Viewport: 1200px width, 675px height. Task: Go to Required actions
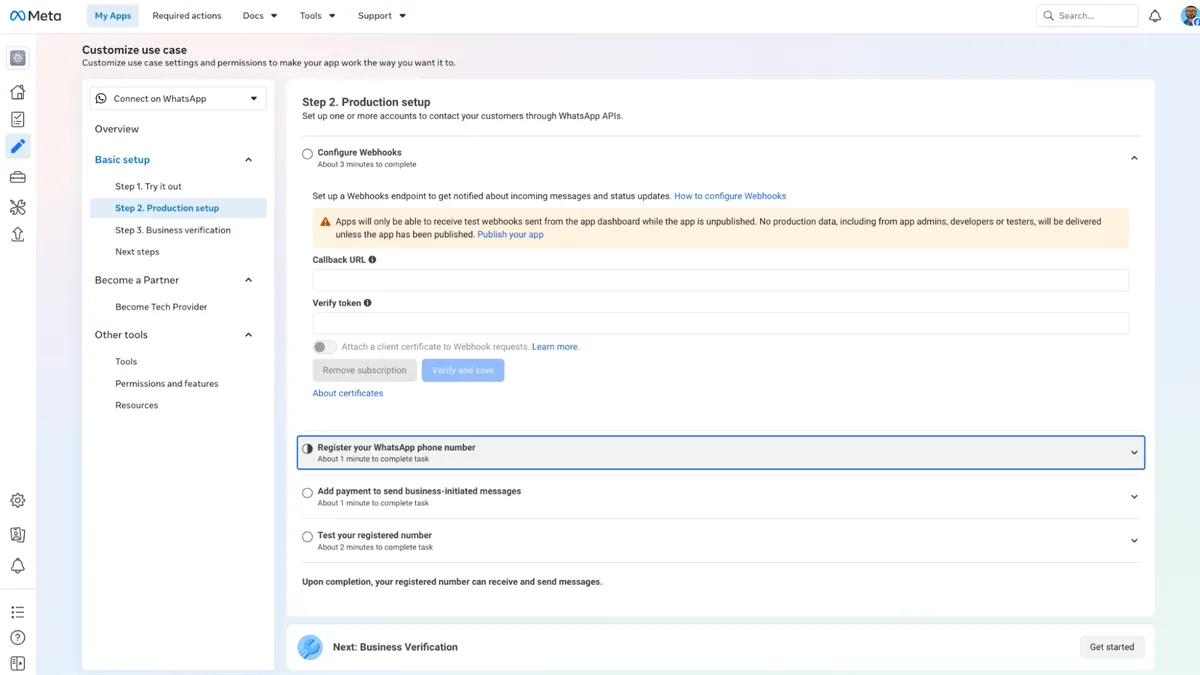coord(187,16)
